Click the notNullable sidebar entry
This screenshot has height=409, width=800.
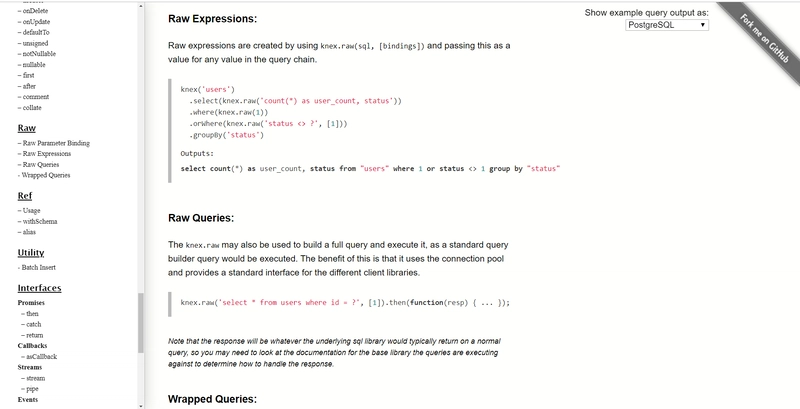(x=39, y=54)
